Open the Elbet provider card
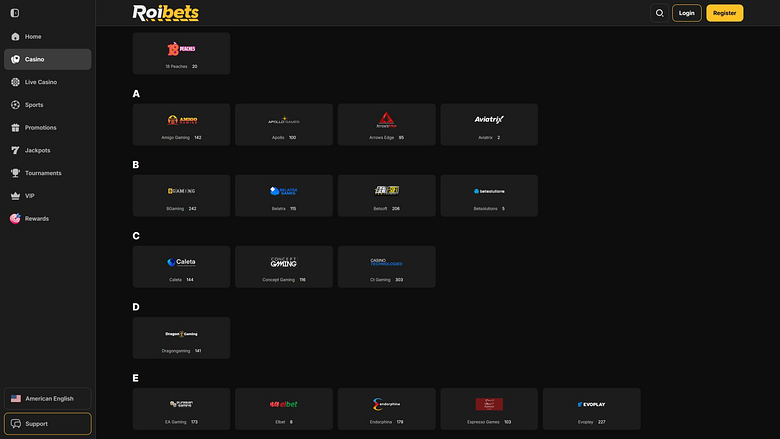 (284, 409)
